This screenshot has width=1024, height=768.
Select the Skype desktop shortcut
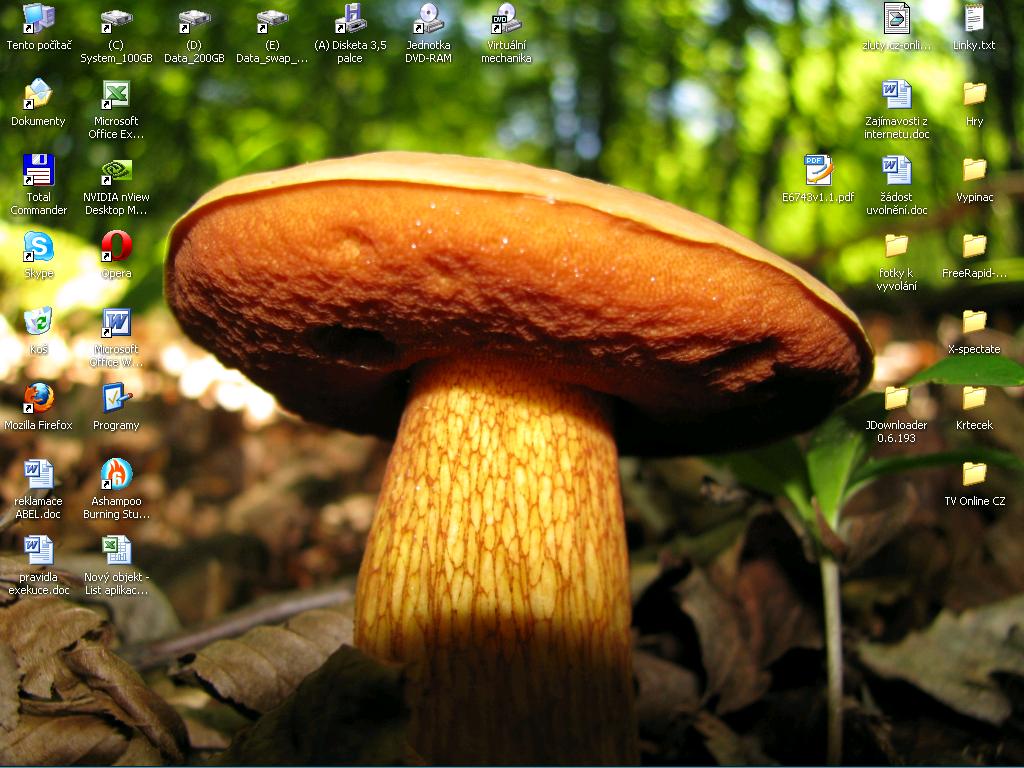click(38, 247)
